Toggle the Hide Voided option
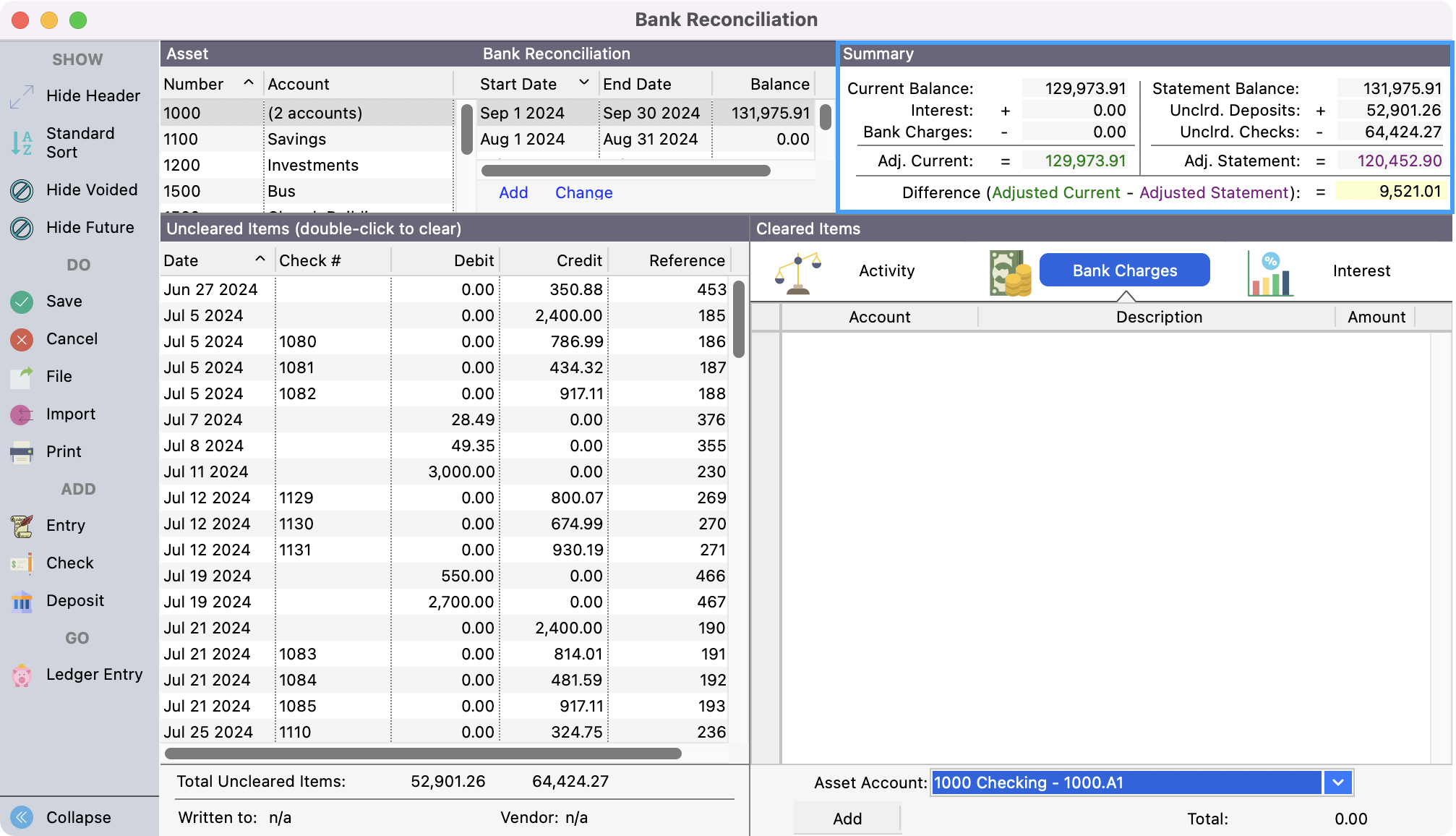This screenshot has width=1456, height=836. [22, 190]
